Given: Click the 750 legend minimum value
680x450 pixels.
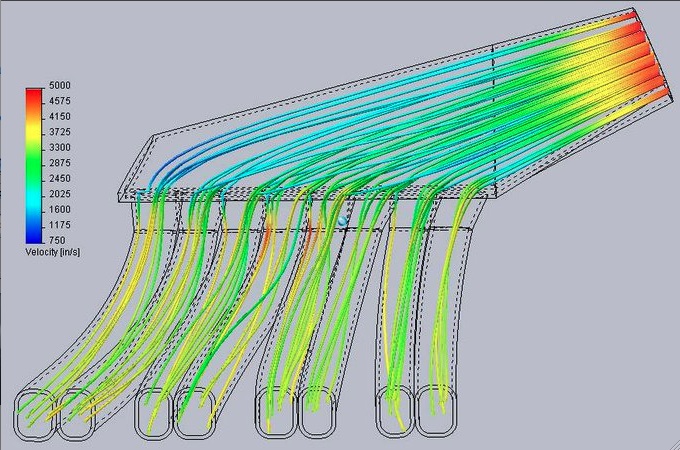Looking at the screenshot, I should coord(57,240).
